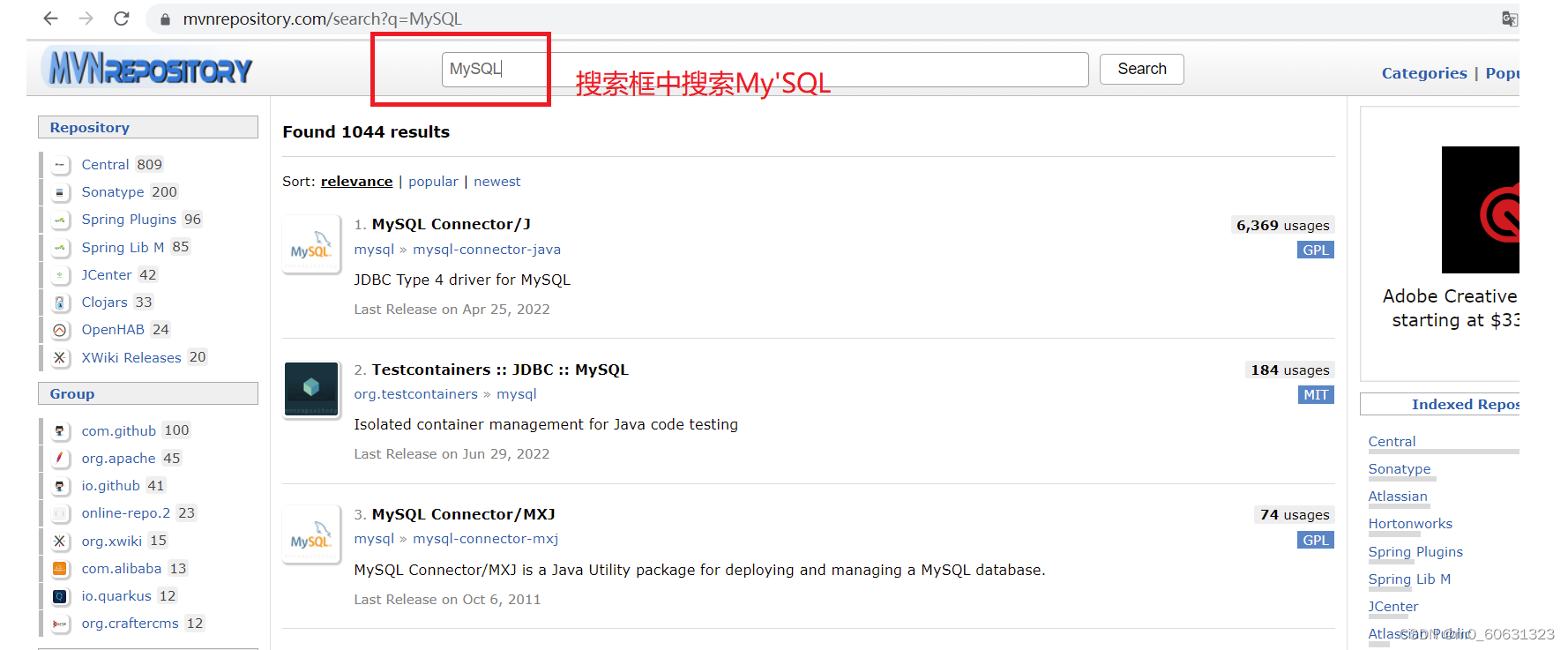Click the Adobe Creative advertisement image
This screenshot has height=650, width=1568.
pos(1480,210)
